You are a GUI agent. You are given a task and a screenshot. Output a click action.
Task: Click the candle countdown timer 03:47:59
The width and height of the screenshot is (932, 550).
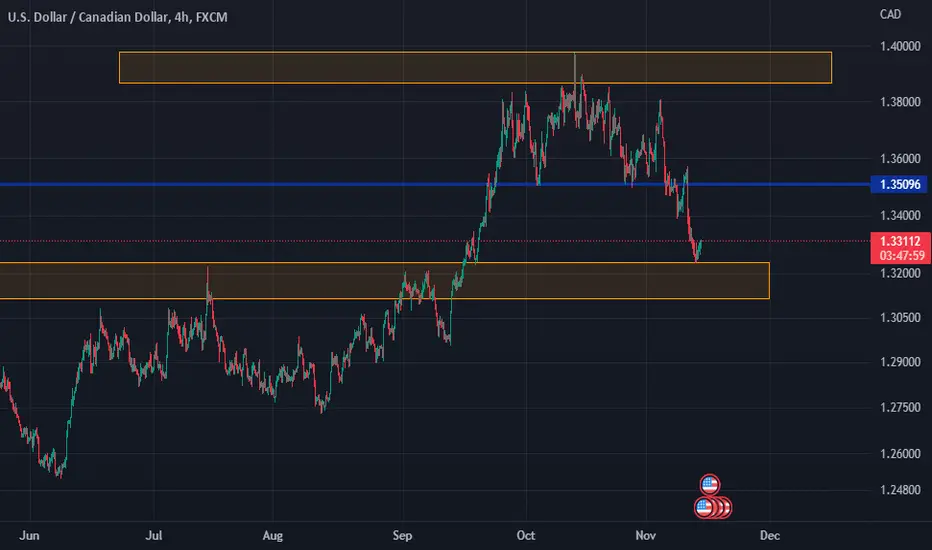902,256
